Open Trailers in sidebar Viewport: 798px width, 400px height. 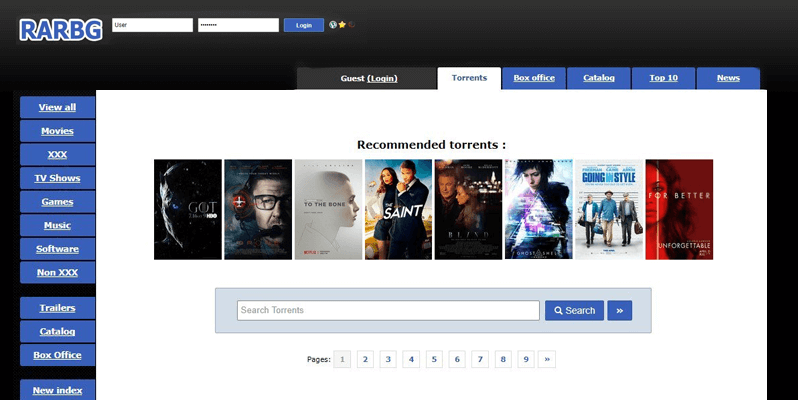click(x=58, y=308)
